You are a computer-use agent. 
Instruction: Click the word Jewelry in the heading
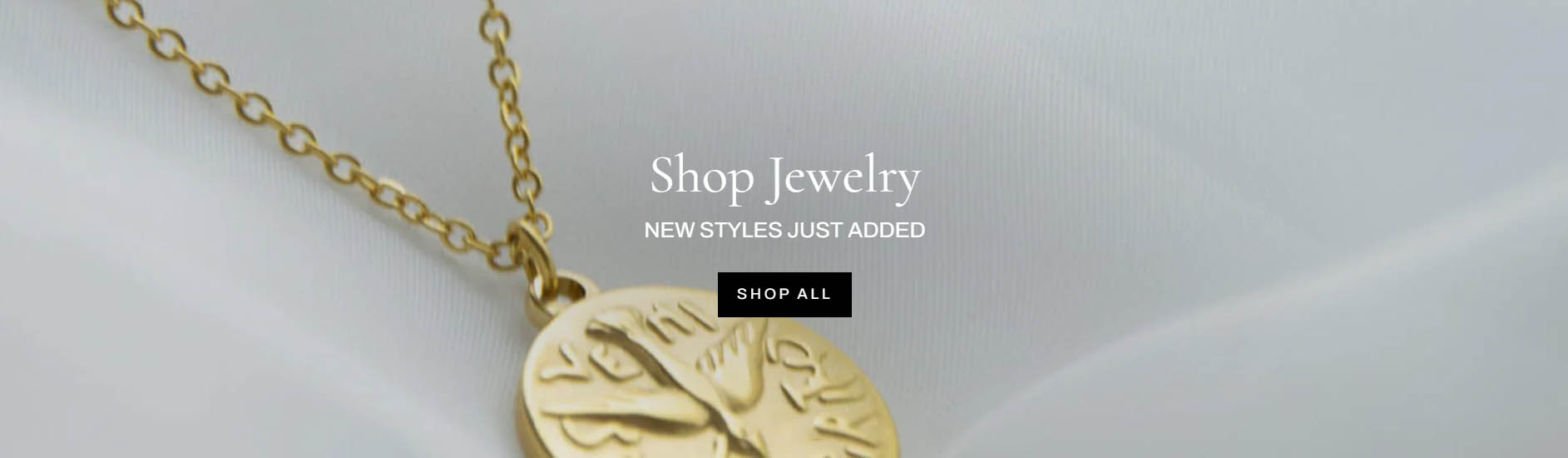[x=843, y=178]
